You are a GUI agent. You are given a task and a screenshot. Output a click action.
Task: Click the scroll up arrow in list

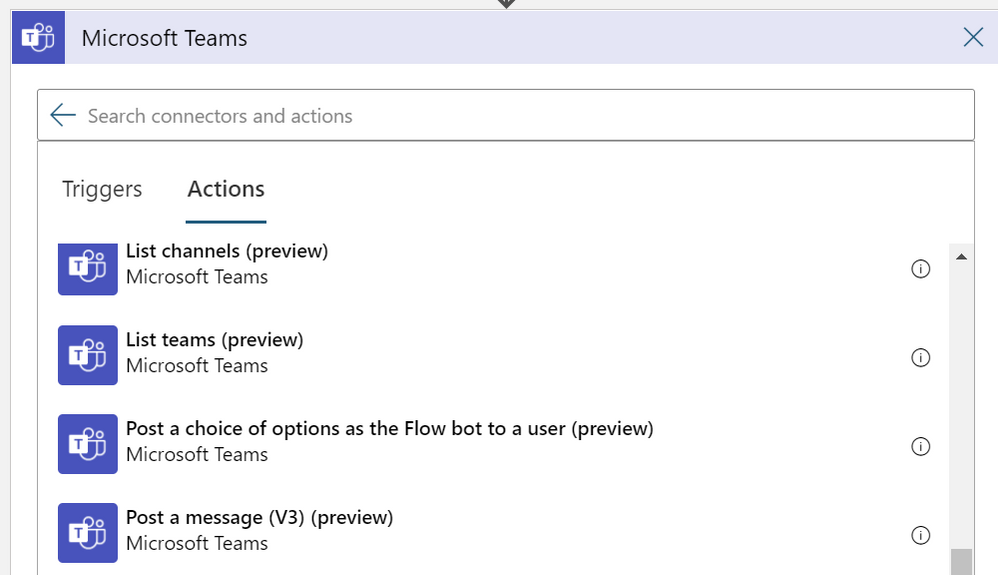[x=961, y=257]
